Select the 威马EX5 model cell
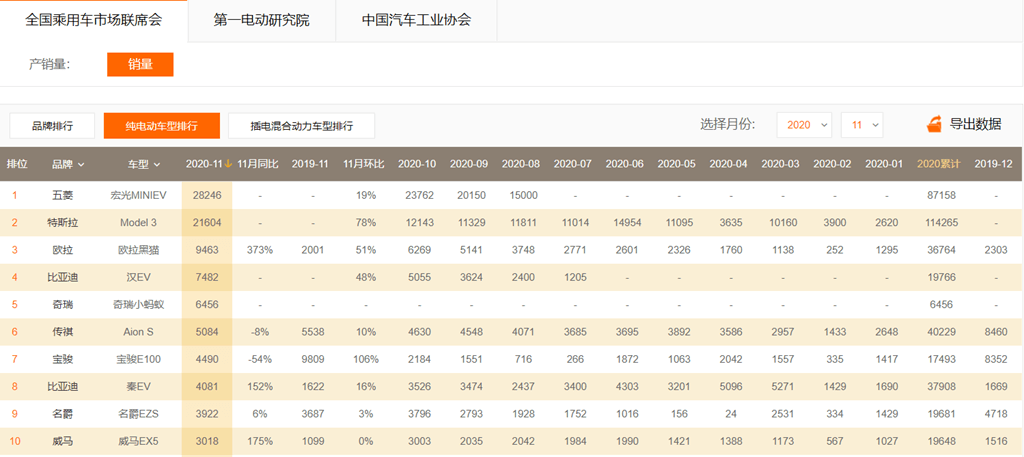 pyautogui.click(x=138, y=442)
